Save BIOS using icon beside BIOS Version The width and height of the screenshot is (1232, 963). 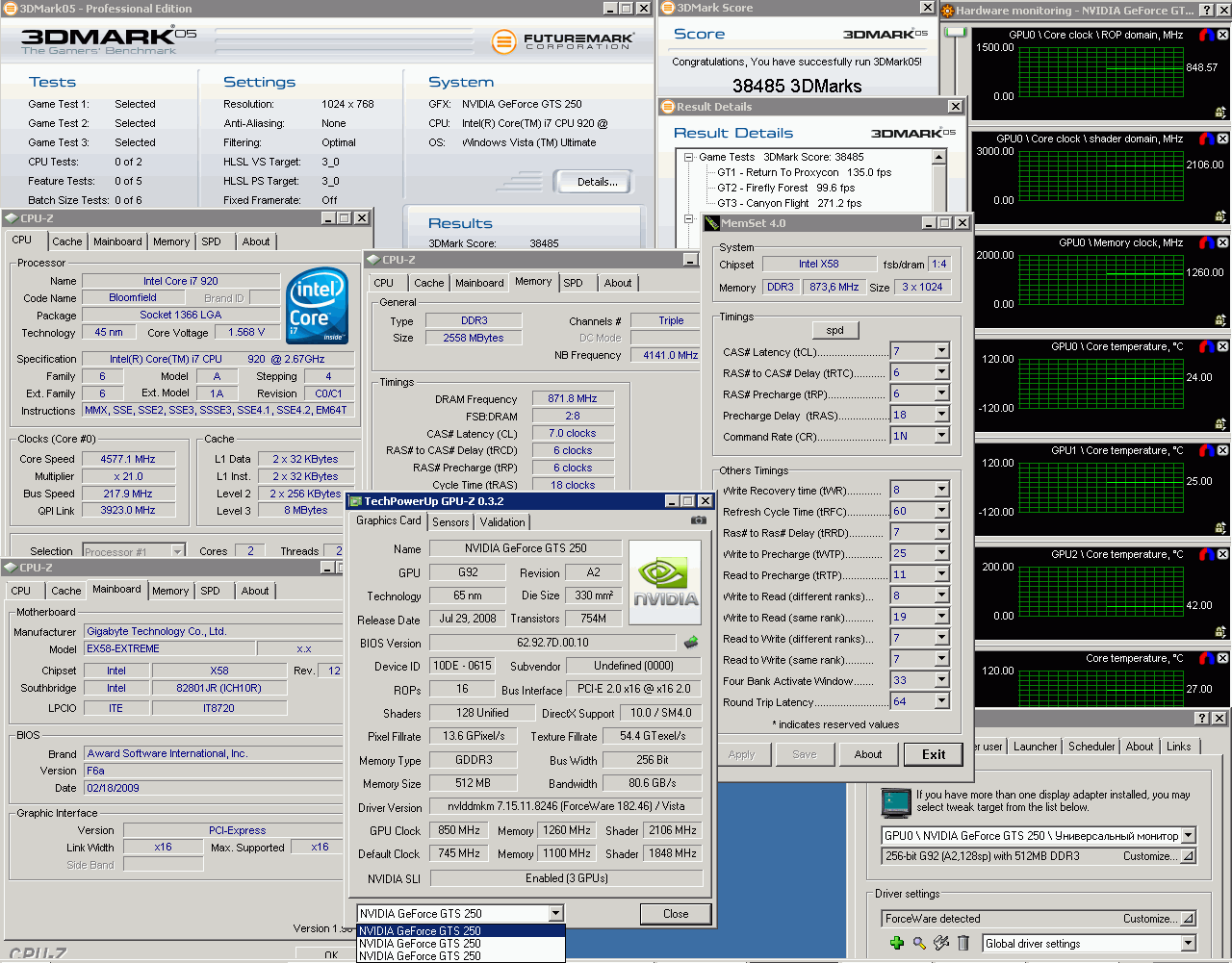691,642
